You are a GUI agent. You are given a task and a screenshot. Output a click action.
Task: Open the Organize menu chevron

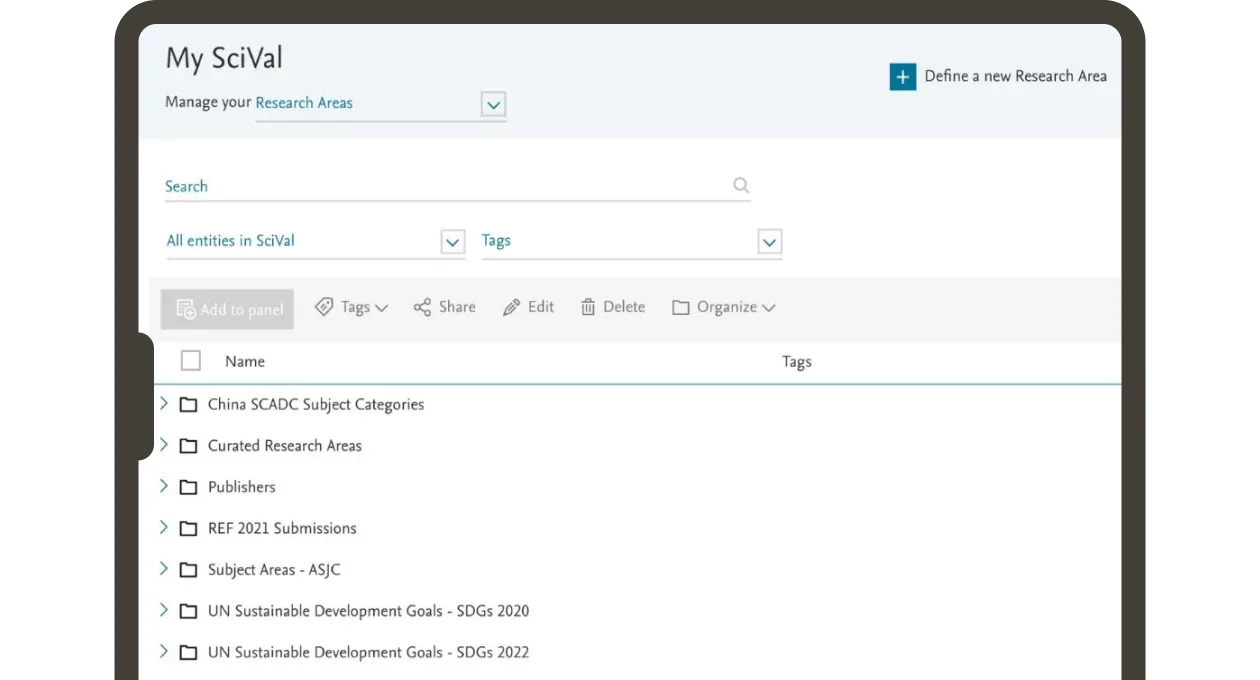click(x=768, y=308)
